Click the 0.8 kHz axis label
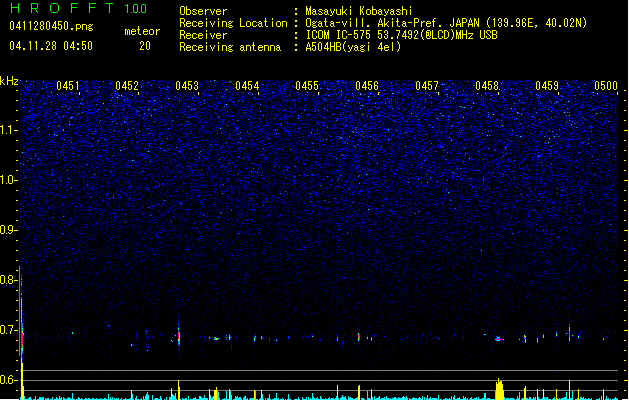This screenshot has width=629, height=400. point(8,280)
